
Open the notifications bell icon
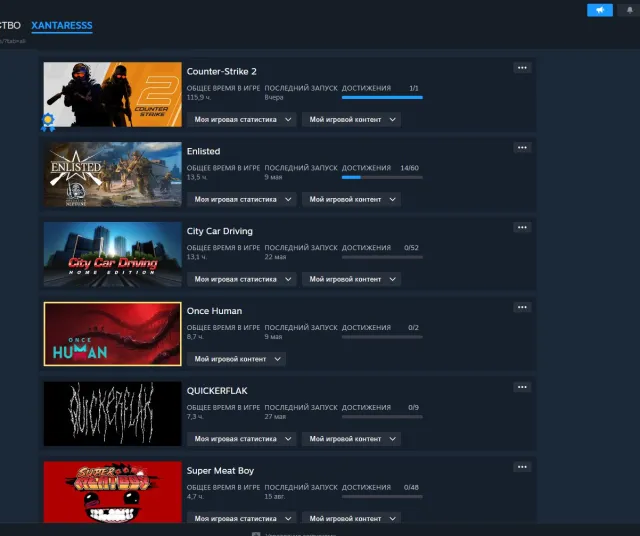[630, 10]
